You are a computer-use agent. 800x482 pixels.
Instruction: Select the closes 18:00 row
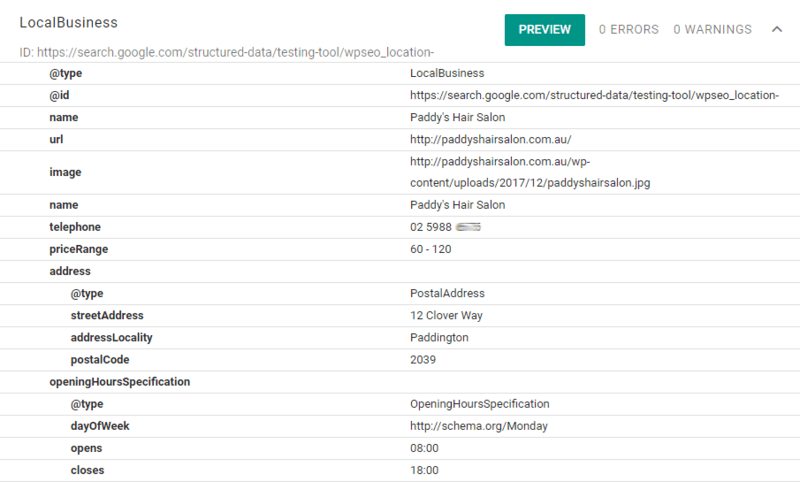400,470
